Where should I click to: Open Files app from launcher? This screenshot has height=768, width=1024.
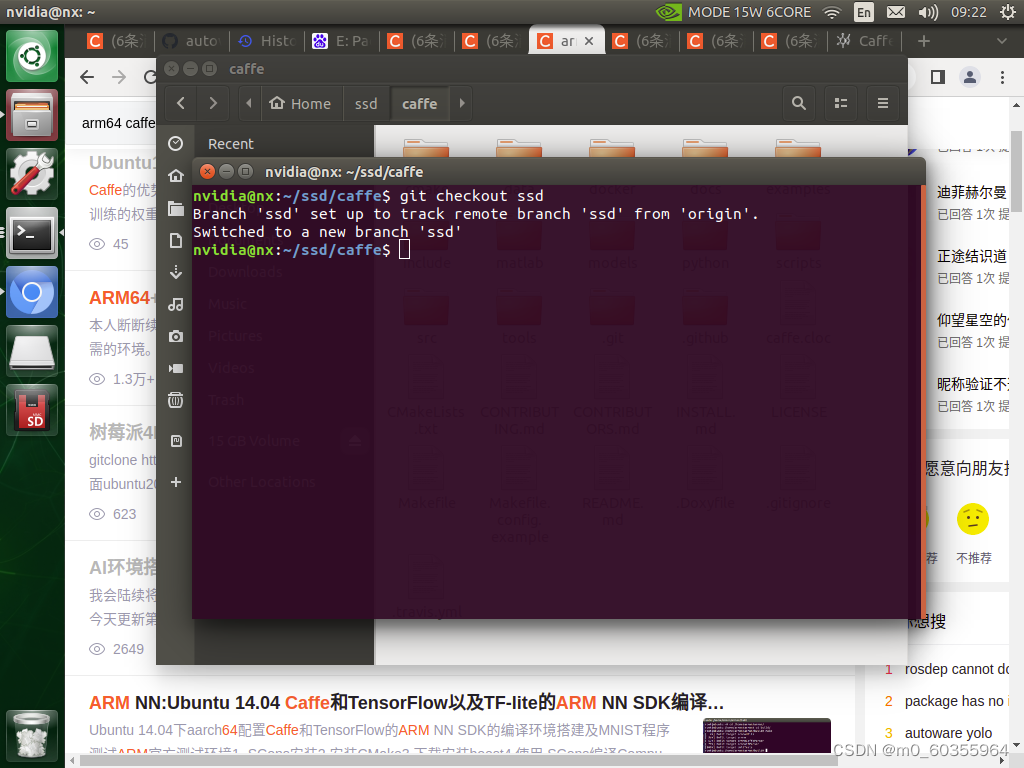[x=32, y=115]
